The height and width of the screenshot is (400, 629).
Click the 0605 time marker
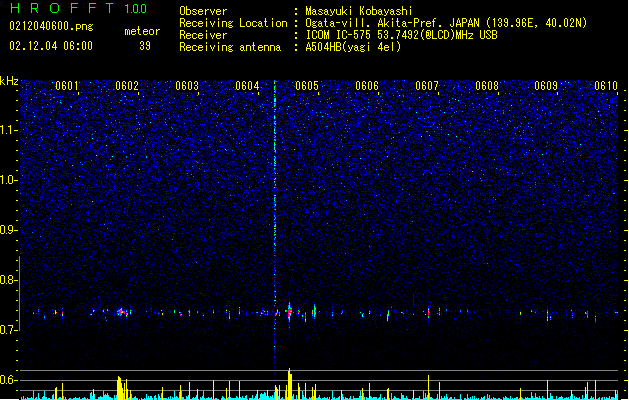pos(307,86)
